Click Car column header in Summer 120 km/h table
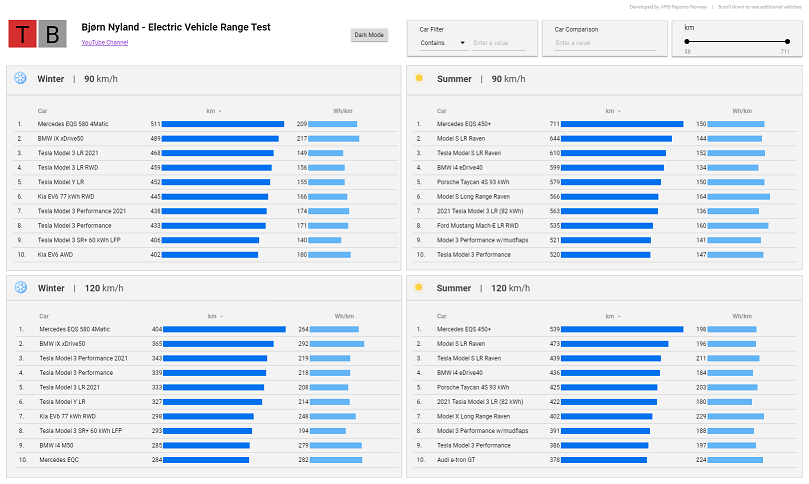Viewport: 809px width, 484px height. pyautogui.click(x=442, y=316)
